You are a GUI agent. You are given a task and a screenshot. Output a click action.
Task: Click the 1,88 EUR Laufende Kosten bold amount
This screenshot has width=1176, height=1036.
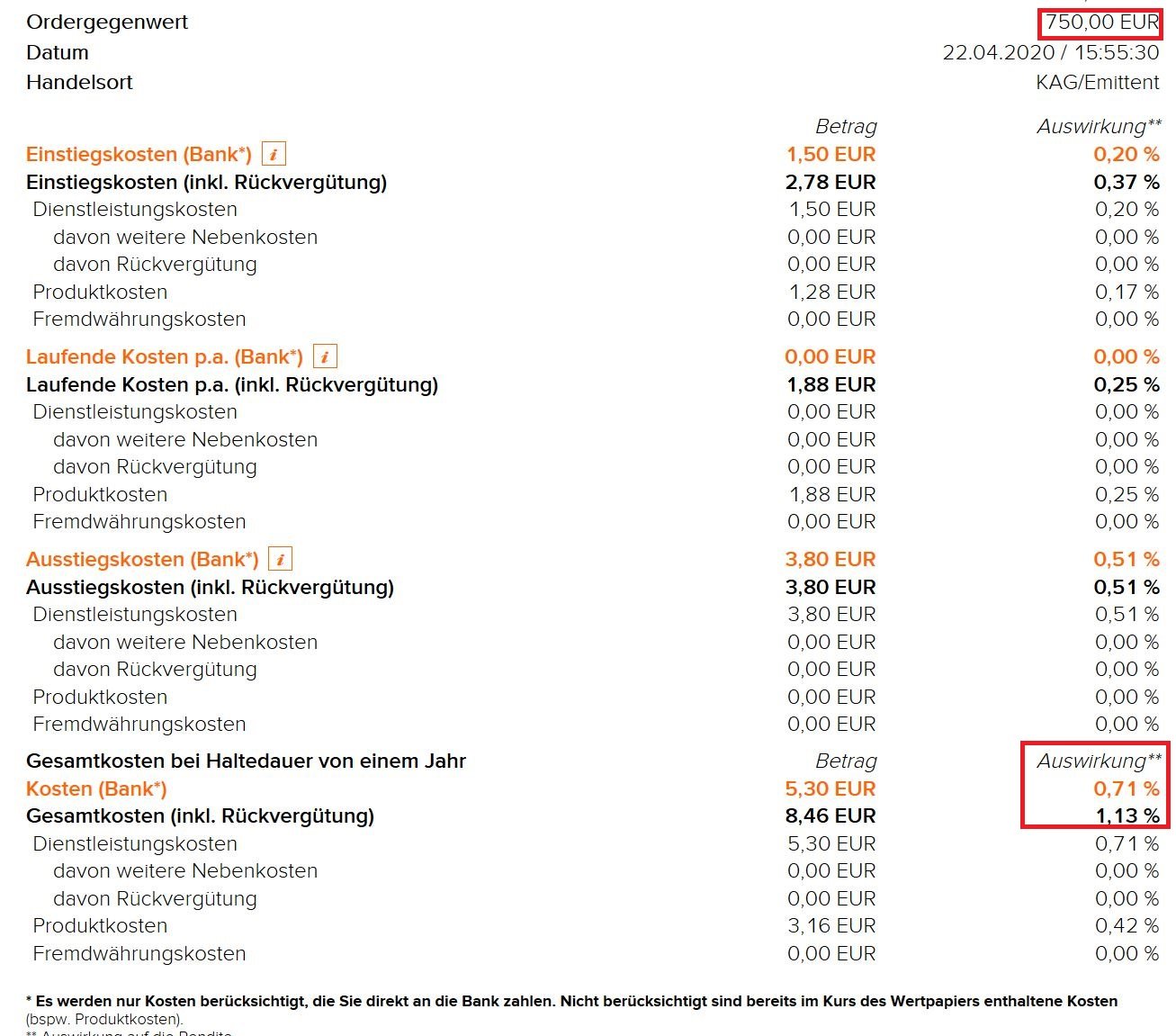(x=830, y=384)
